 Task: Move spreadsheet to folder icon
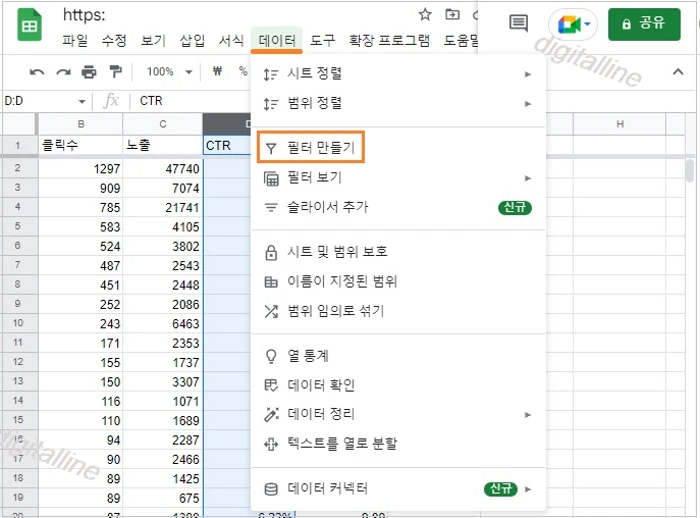click(452, 15)
